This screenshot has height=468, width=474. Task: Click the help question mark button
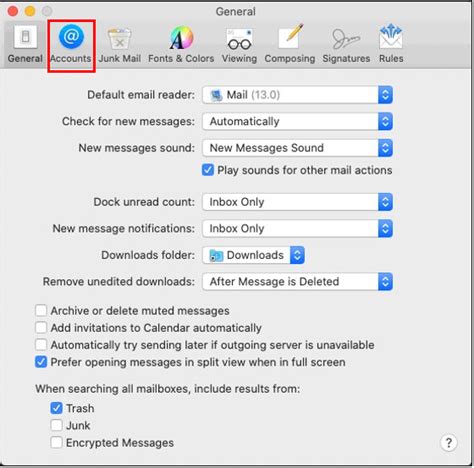click(x=449, y=443)
